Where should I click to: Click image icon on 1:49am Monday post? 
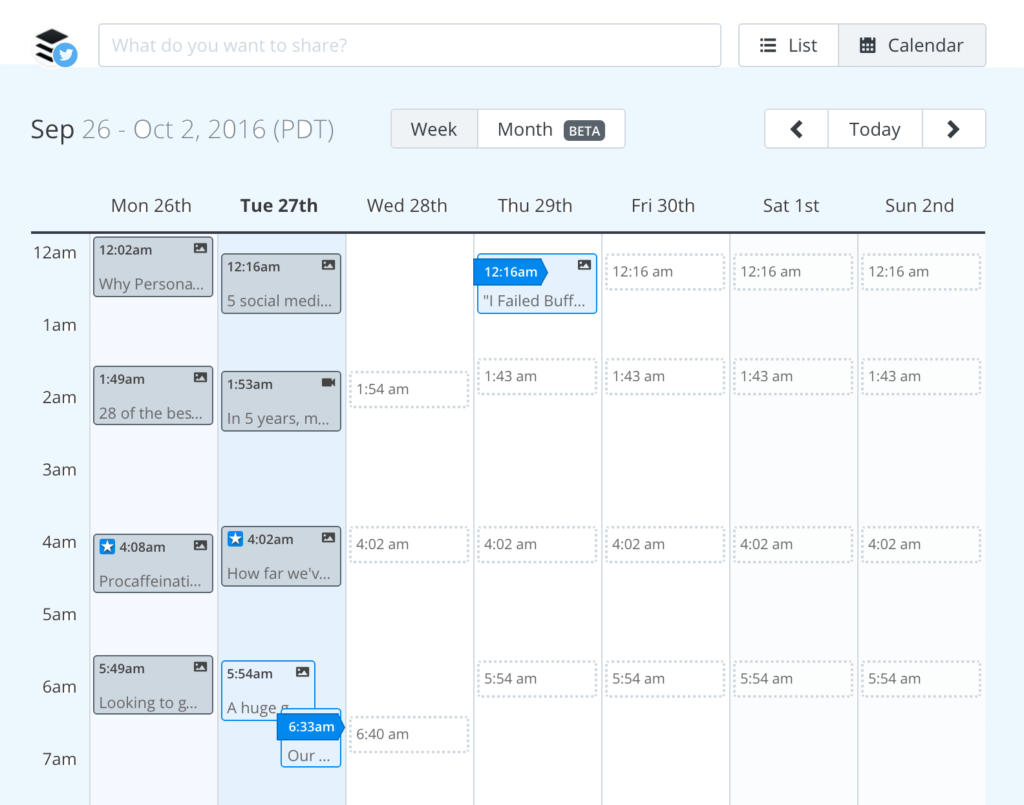(200, 378)
